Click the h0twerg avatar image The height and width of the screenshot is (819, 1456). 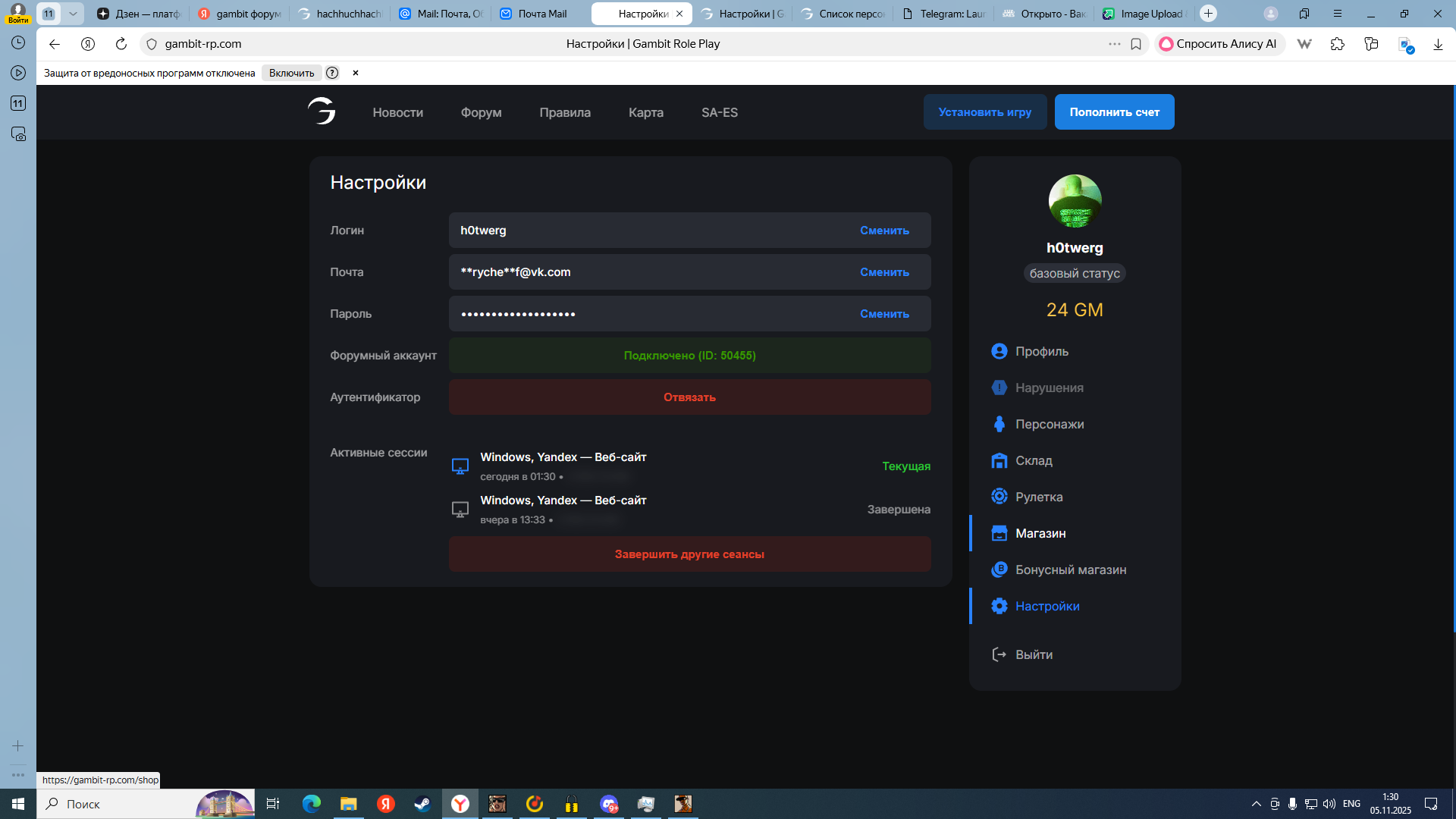click(x=1075, y=201)
